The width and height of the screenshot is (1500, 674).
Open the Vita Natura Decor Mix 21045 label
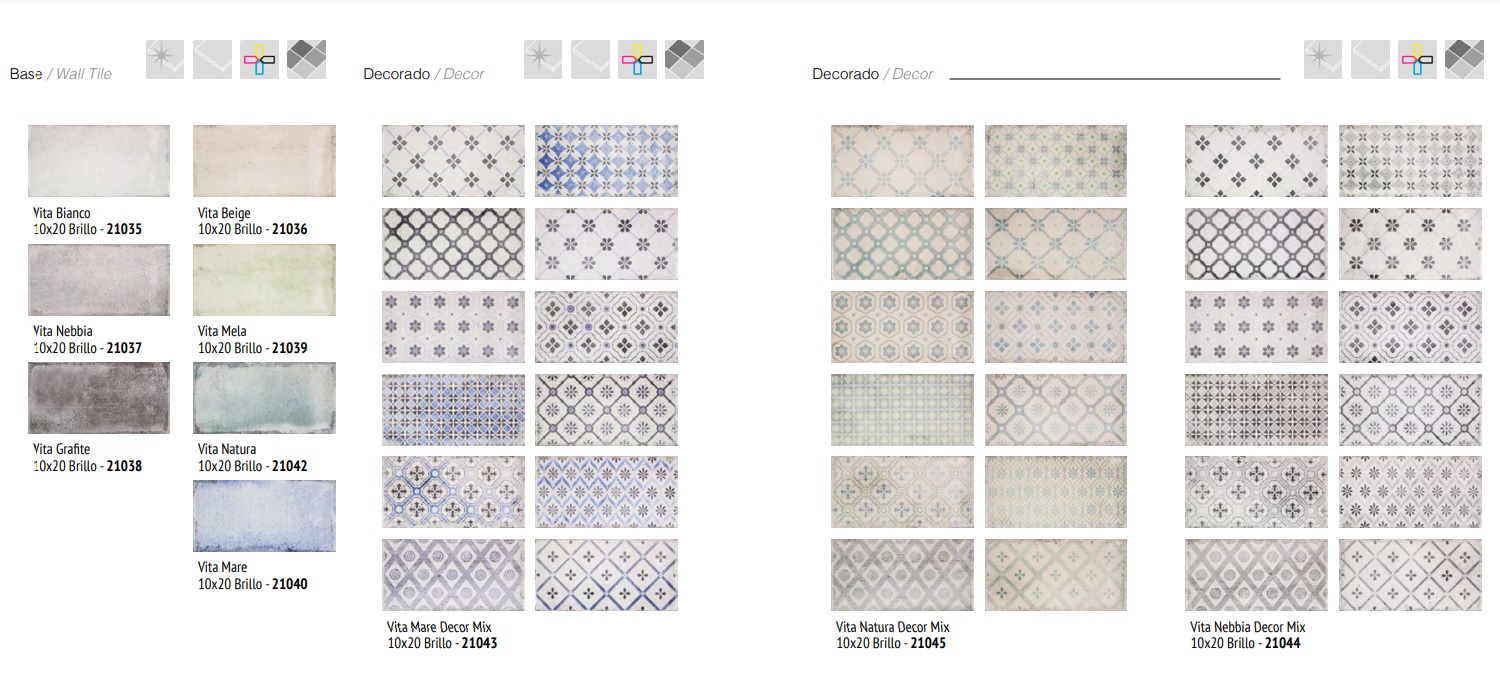[892, 635]
